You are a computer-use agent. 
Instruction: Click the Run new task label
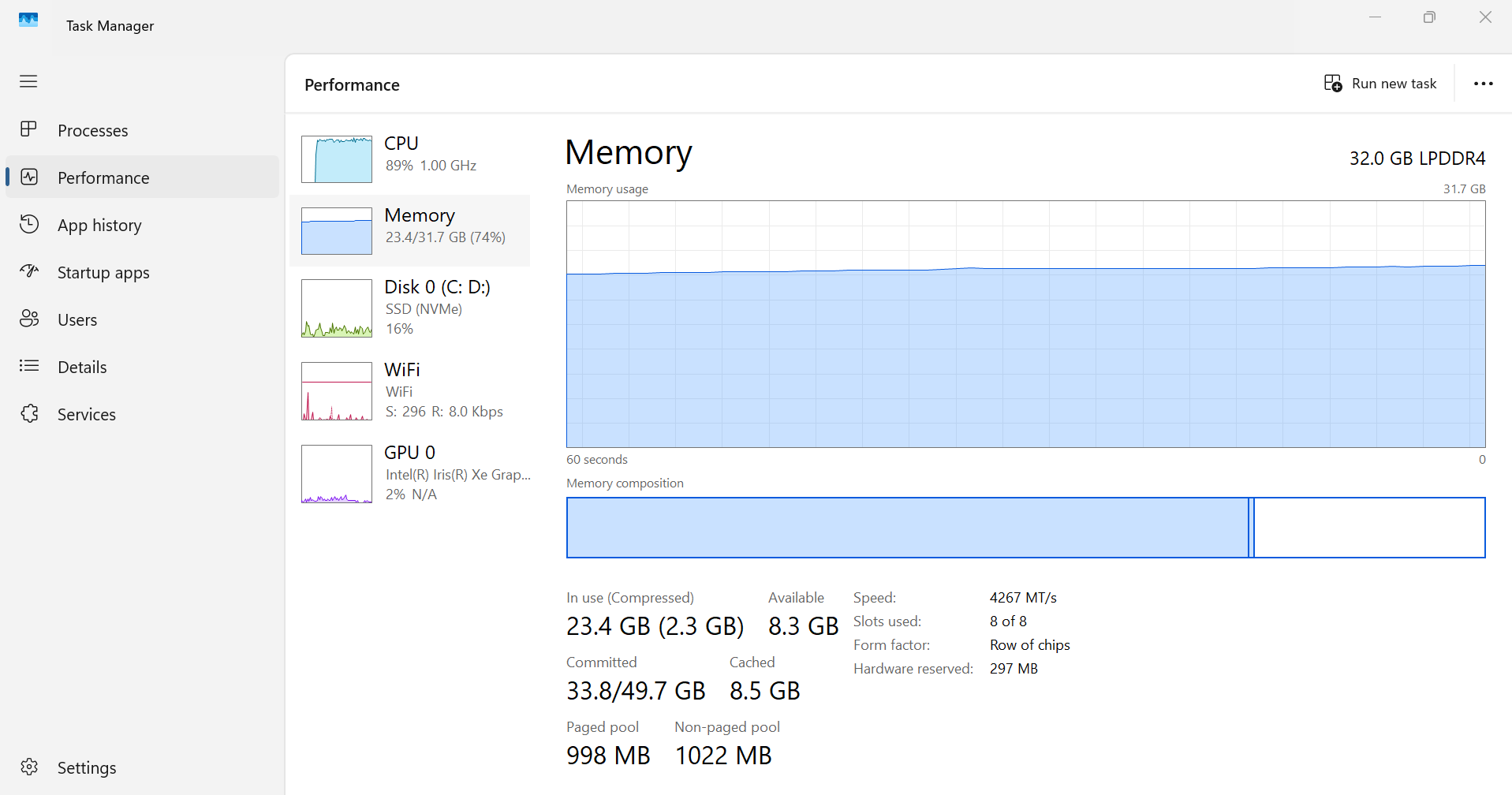pos(1394,84)
